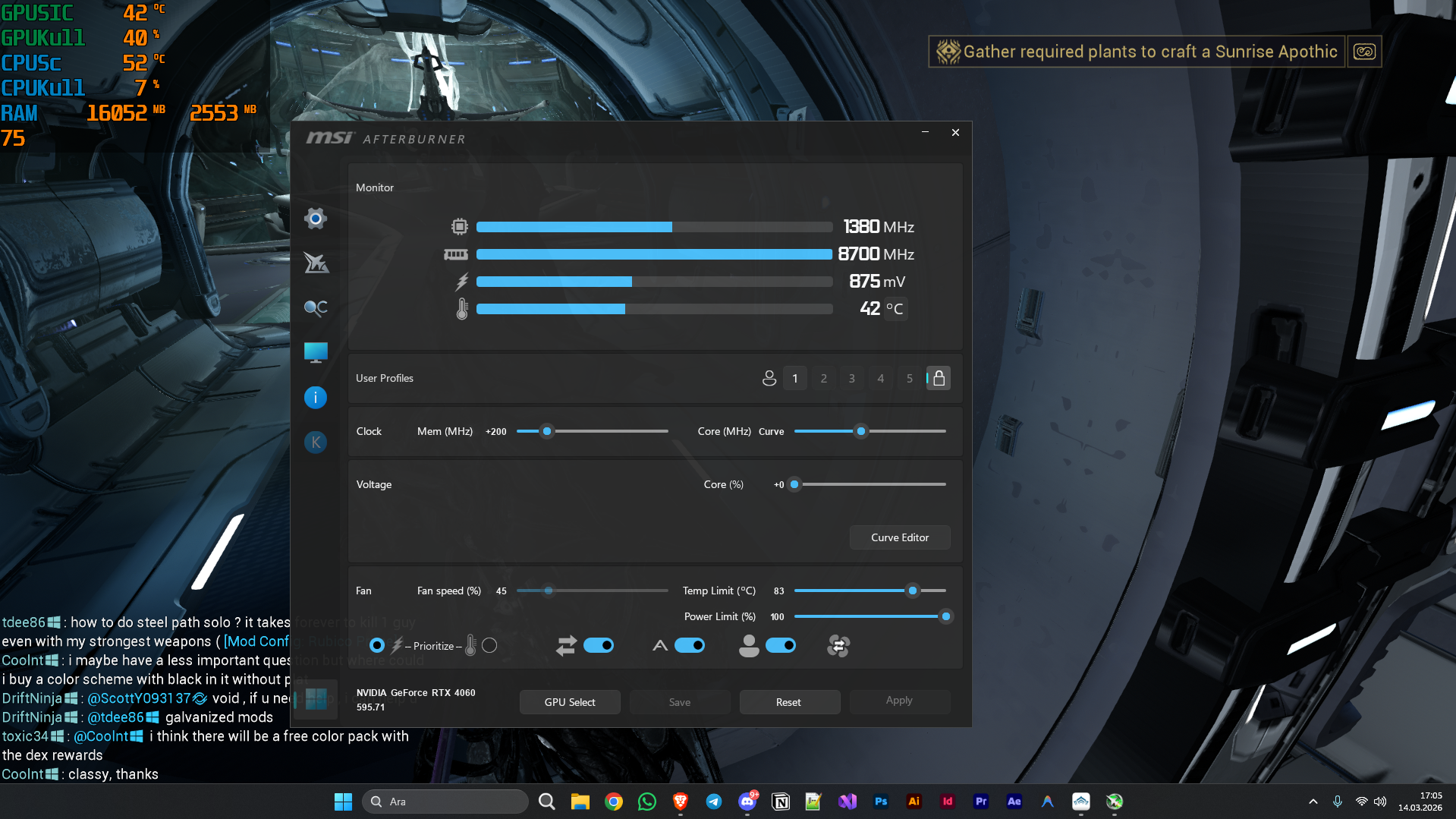This screenshot has height=819, width=1456.
Task: Select prioritize power limit radio button
Action: pos(377,645)
